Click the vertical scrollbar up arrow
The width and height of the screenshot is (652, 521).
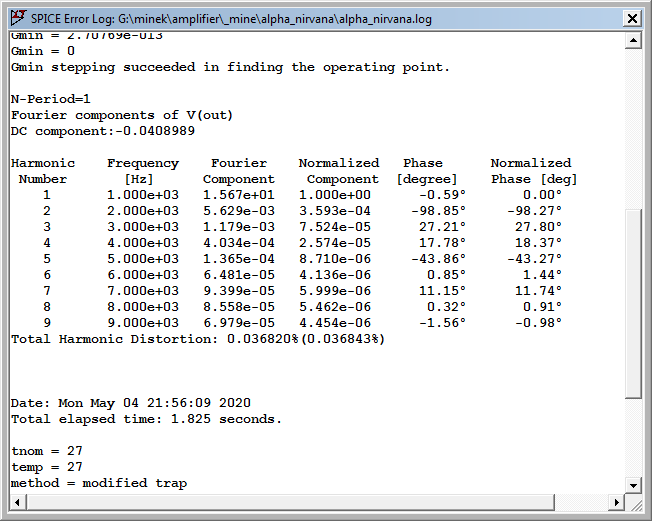(x=633, y=40)
